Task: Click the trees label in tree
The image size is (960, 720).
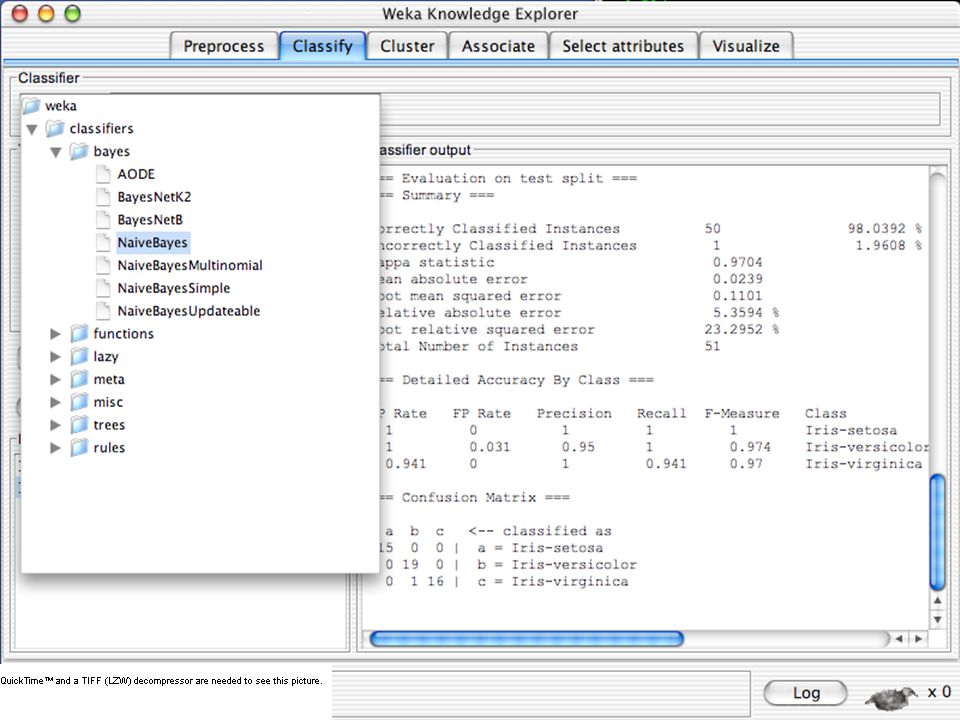Action: point(109,424)
